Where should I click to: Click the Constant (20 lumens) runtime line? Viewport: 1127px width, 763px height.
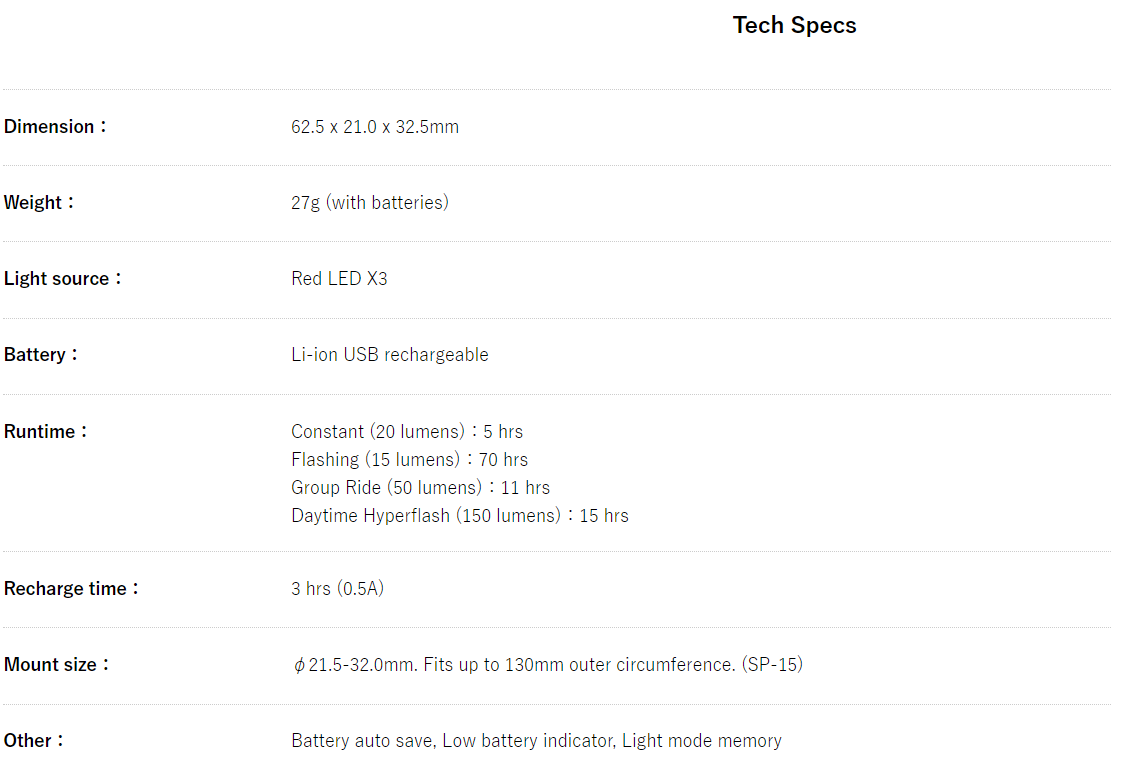(407, 432)
